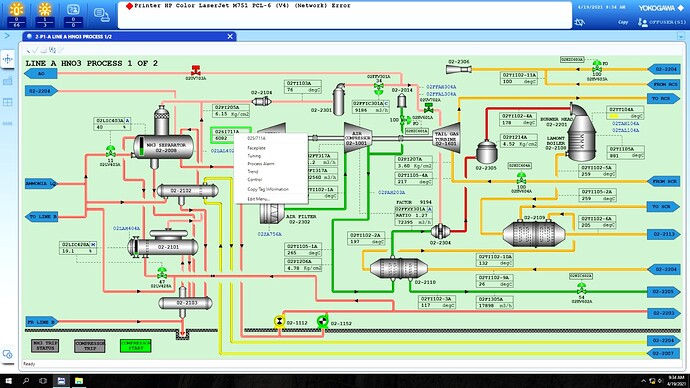Click the FR LINE B connector arrow
This screenshot has height=388, width=690.
click(42, 322)
